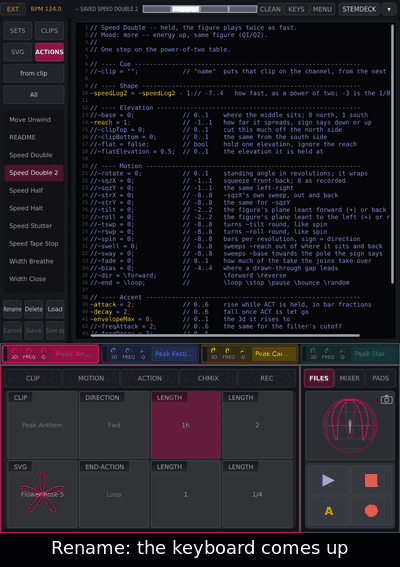The height and width of the screenshot is (567, 400).
Task: Open the ACTION pad page tab
Action: [150, 378]
